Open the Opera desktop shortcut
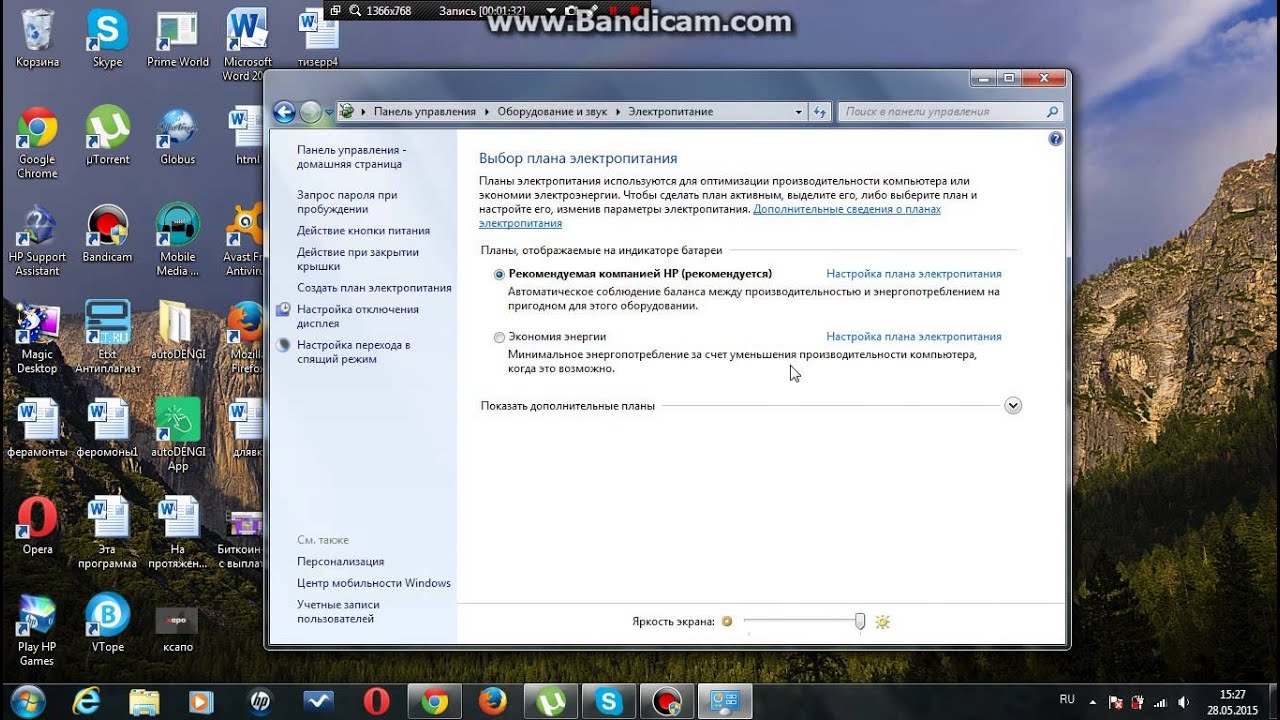The image size is (1280, 720). (x=37, y=526)
